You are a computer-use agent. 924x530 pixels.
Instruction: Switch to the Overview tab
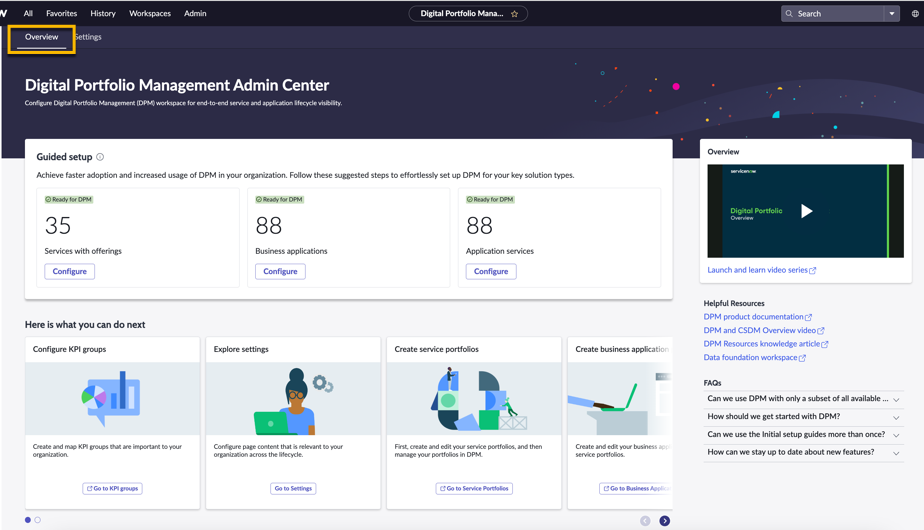click(42, 37)
